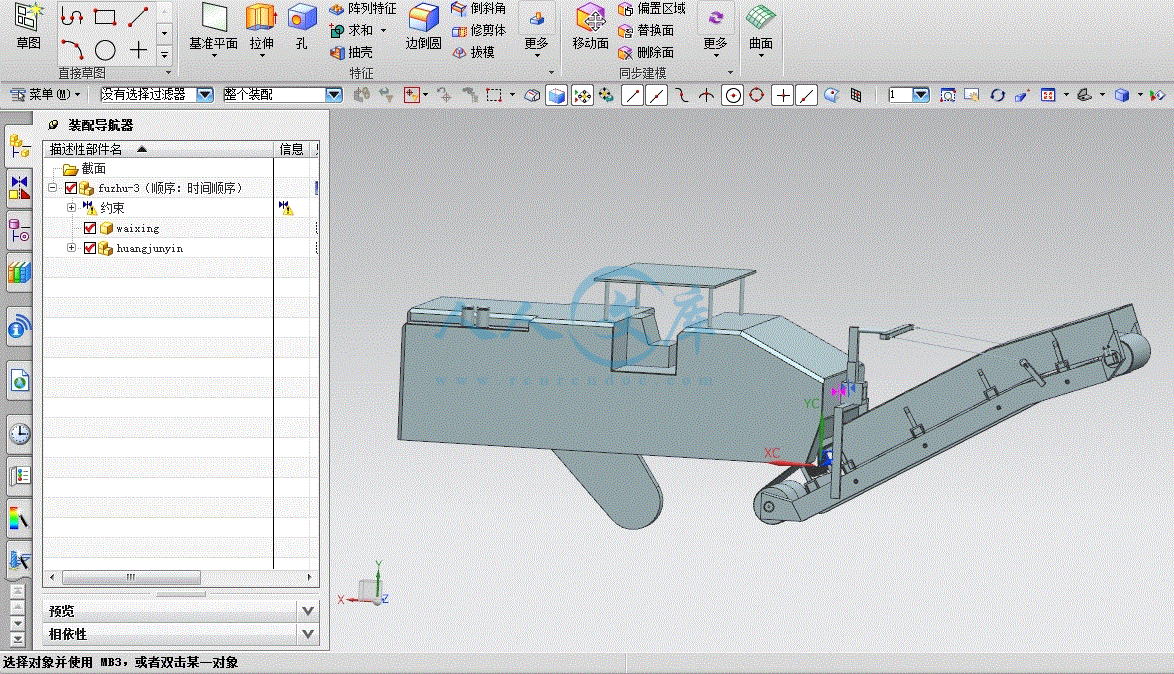Open 更多 in the 特征 group
Viewport: 1174px width, 674px height.
tap(536, 30)
